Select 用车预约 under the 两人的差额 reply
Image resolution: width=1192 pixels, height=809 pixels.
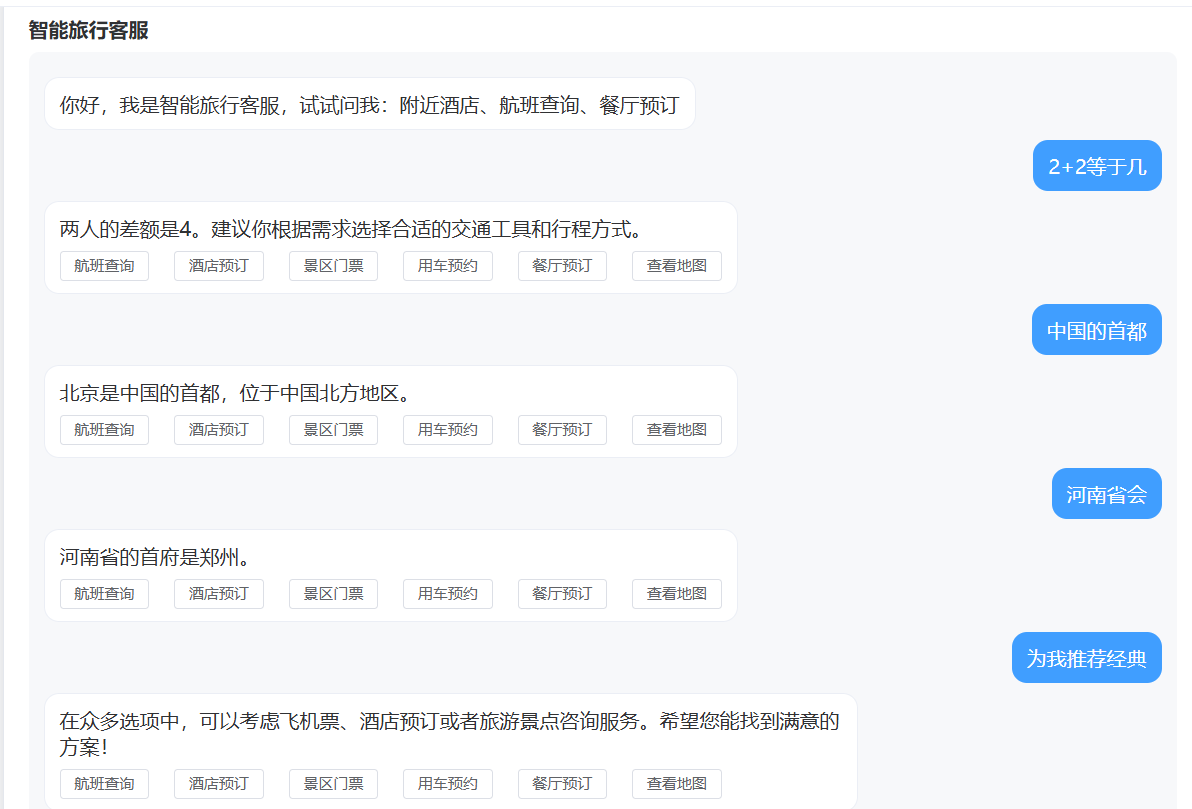[447, 266]
